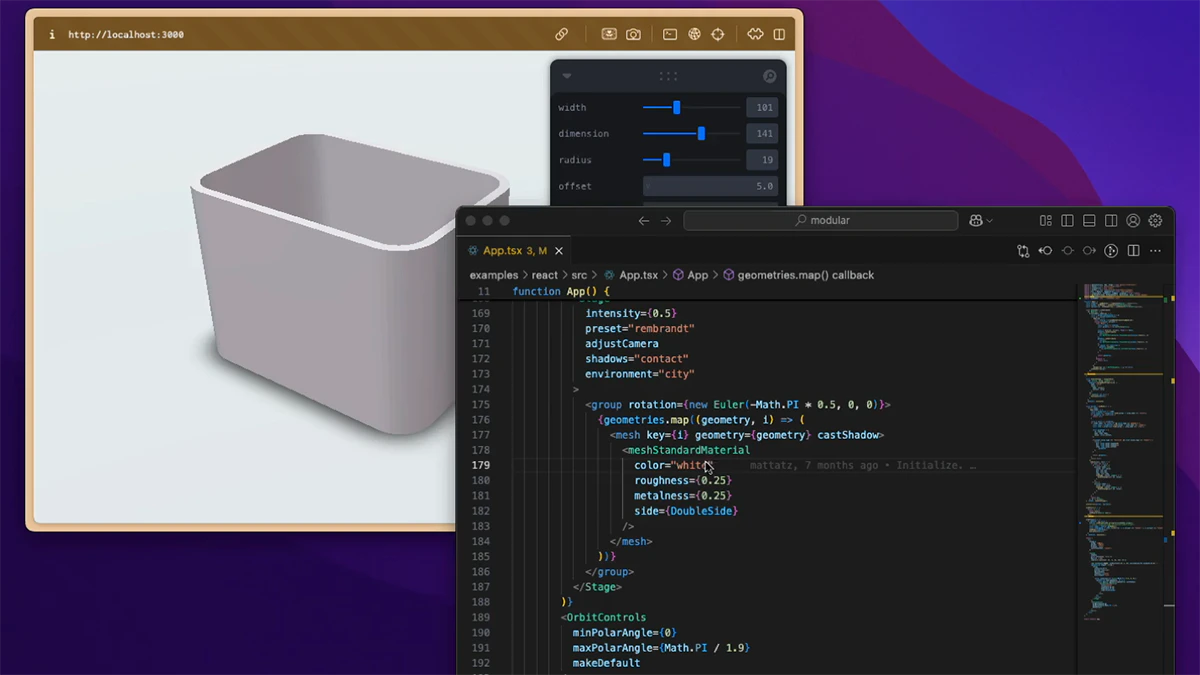1200x675 pixels.
Task: Click the sticky 'function App() {' header line
Action: pyautogui.click(x=561, y=291)
